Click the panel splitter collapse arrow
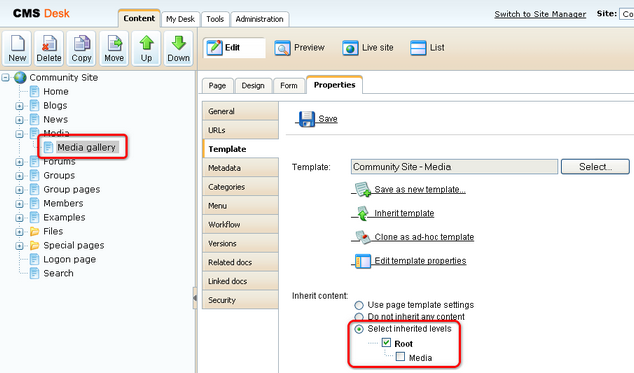The image size is (634, 373). click(195, 298)
